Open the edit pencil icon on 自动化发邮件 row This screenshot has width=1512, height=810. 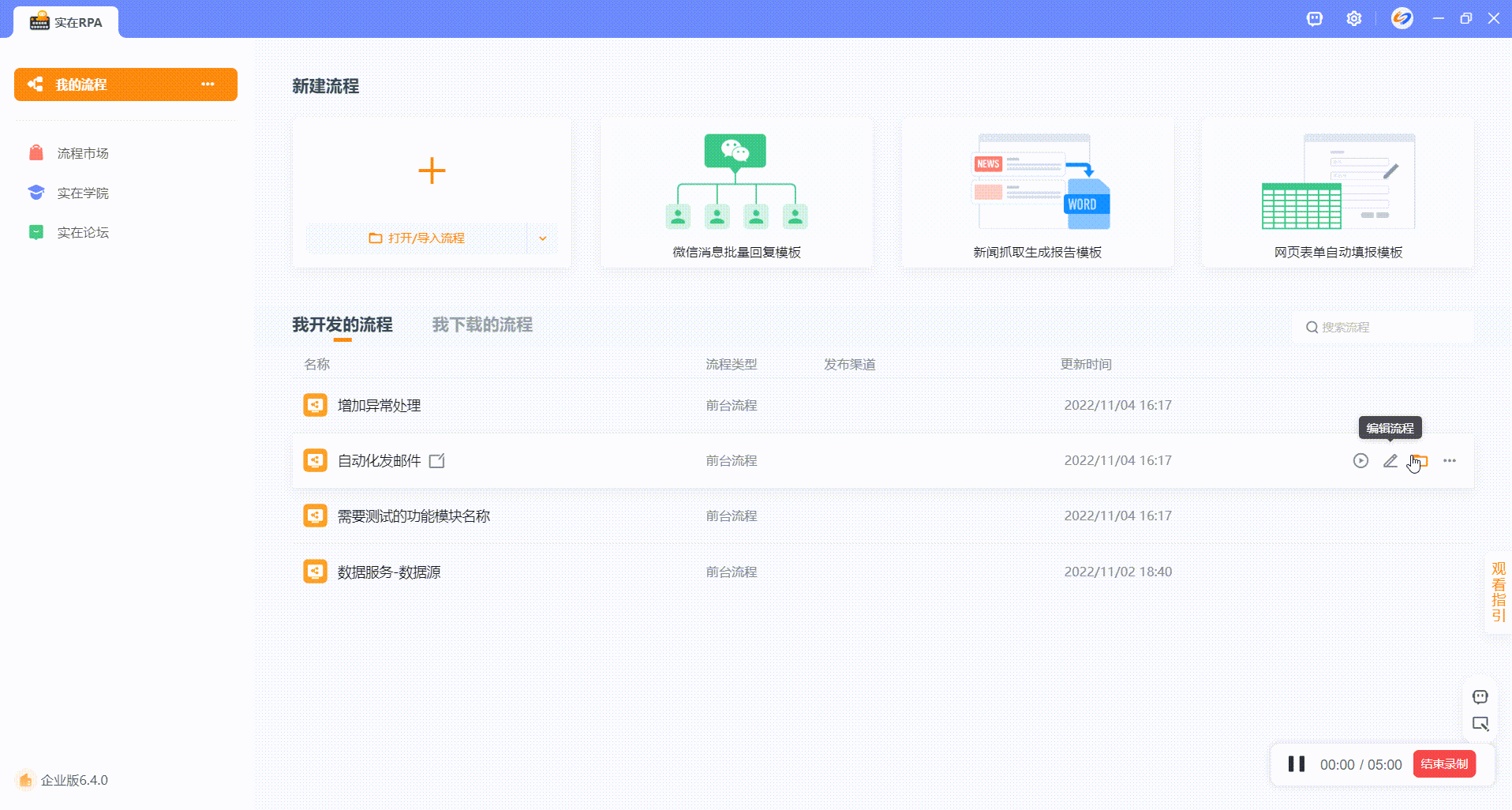1390,460
